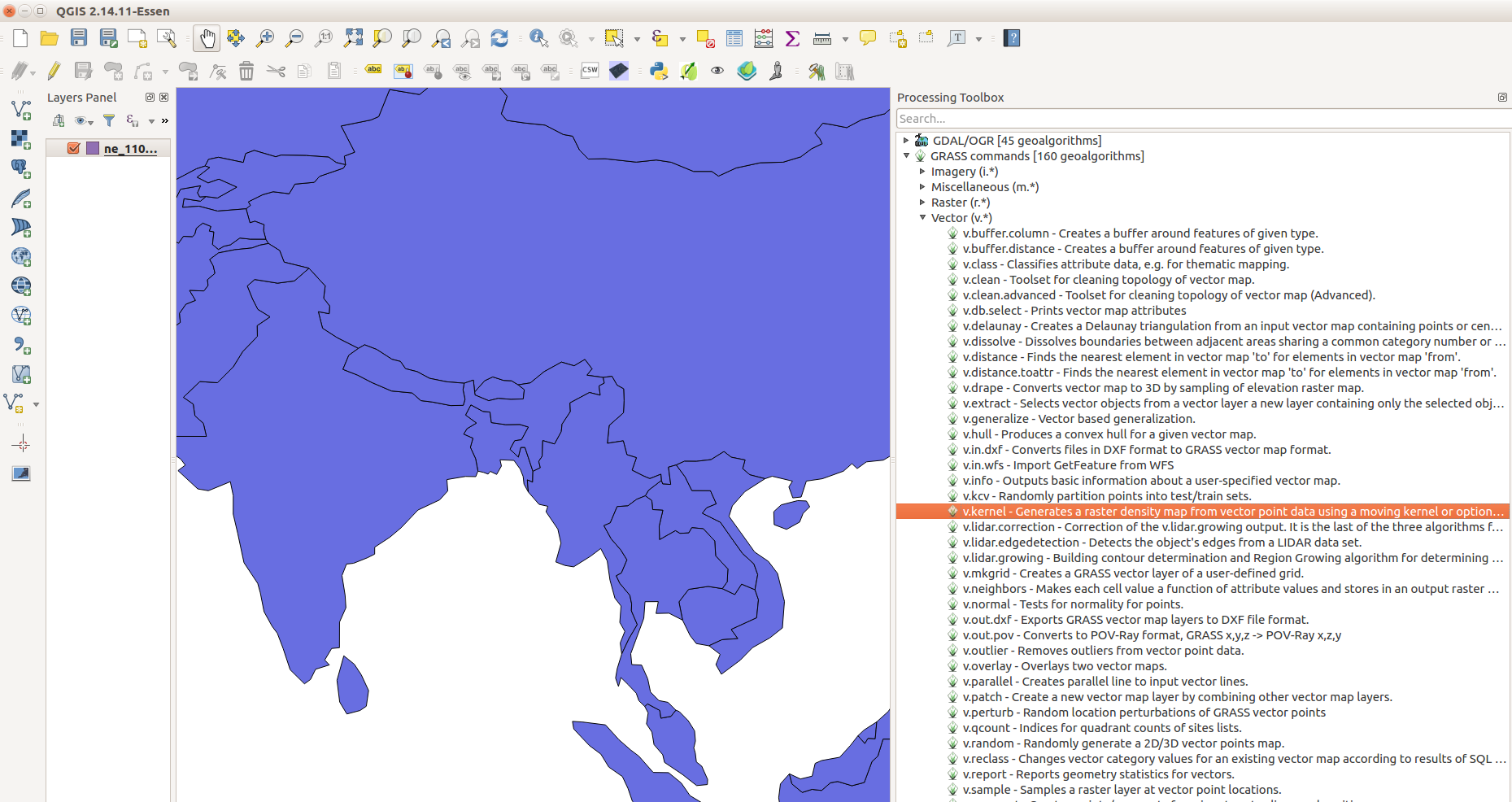The image size is (1512, 802).
Task: Click the Add PostGIS Layers elephant icon
Action: coord(21,168)
